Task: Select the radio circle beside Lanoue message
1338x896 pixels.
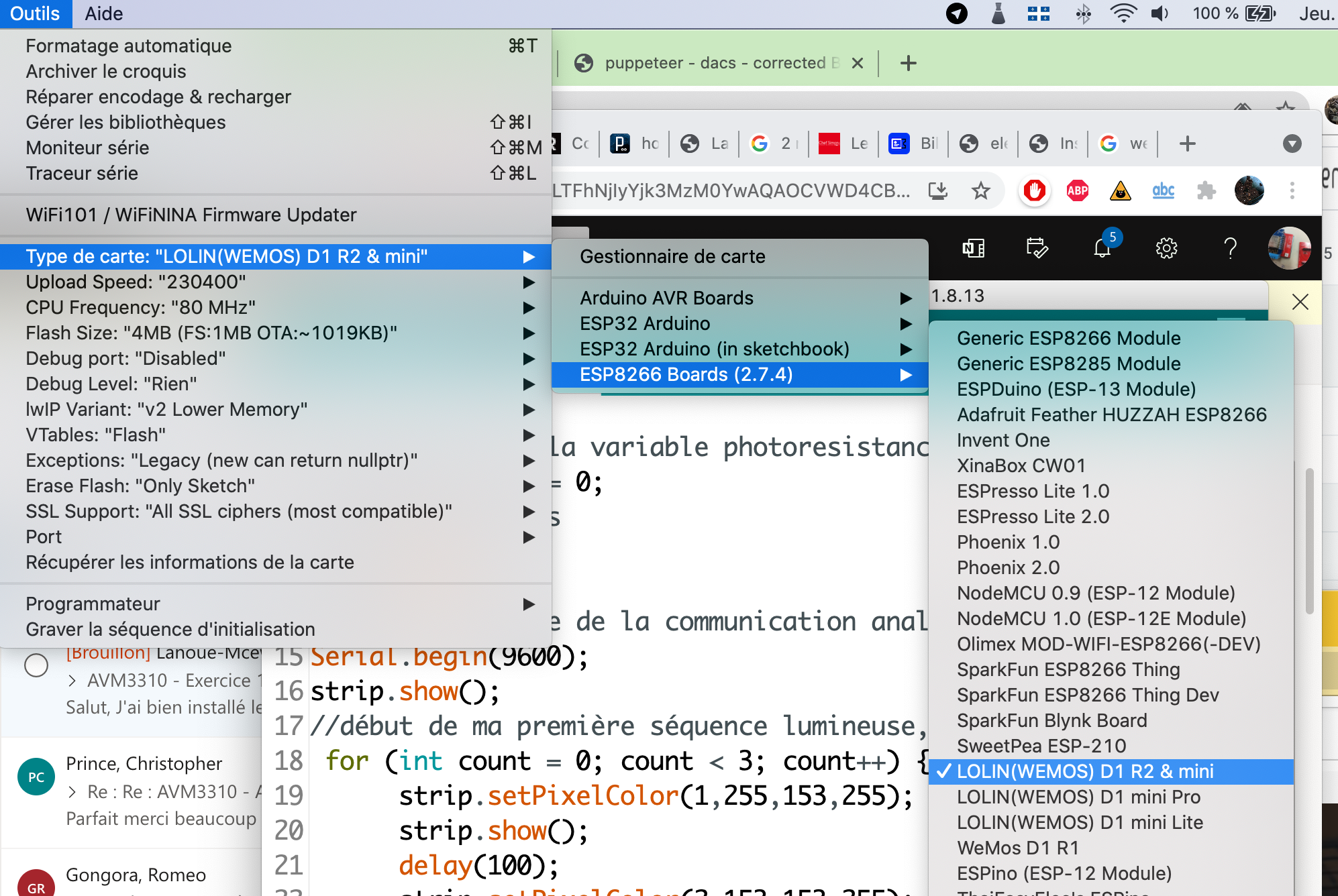Action: click(36, 665)
